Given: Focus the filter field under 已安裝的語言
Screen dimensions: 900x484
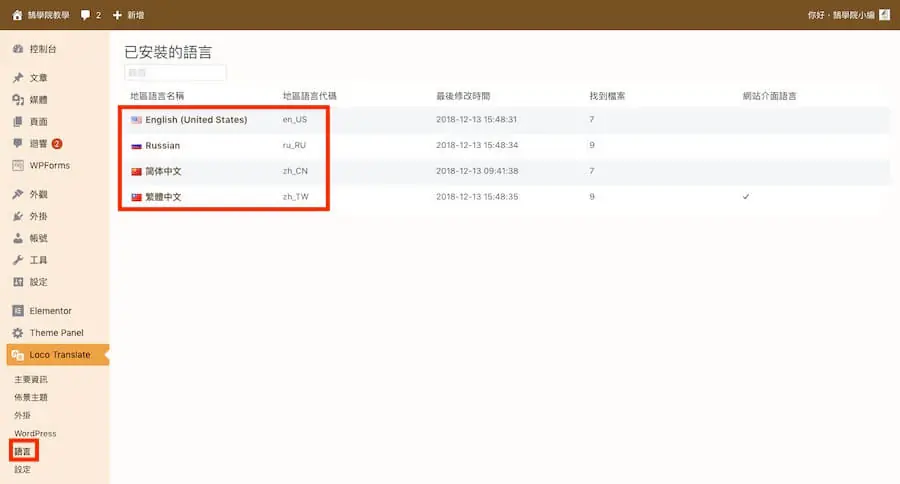Looking at the screenshot, I should coord(175,72).
